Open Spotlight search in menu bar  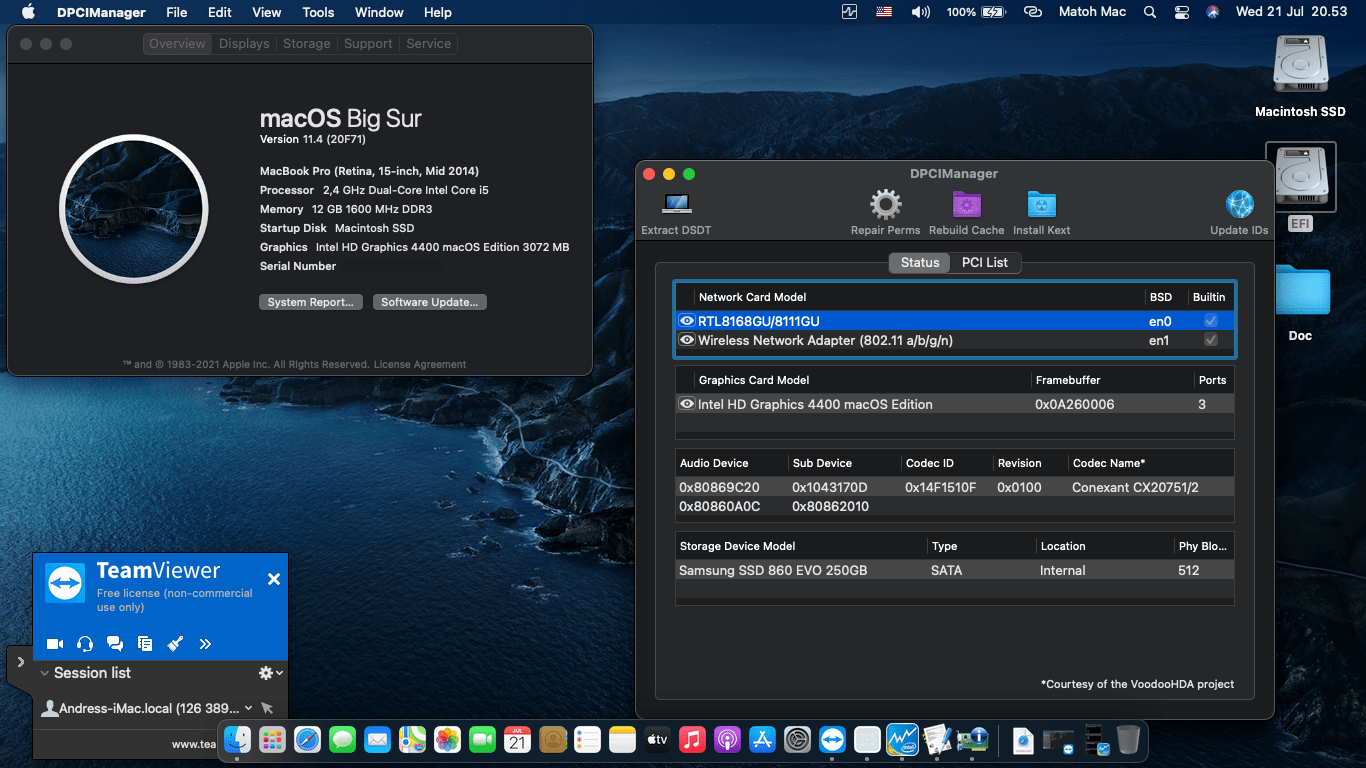tap(1151, 12)
